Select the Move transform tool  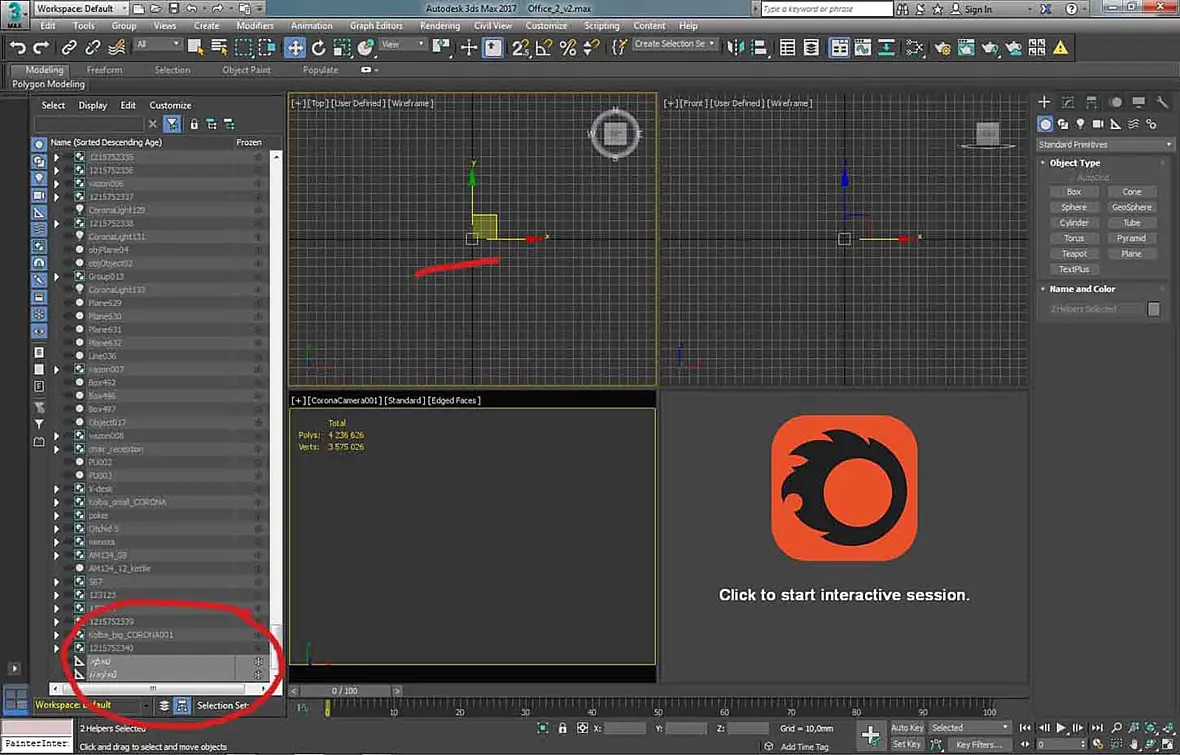295,47
